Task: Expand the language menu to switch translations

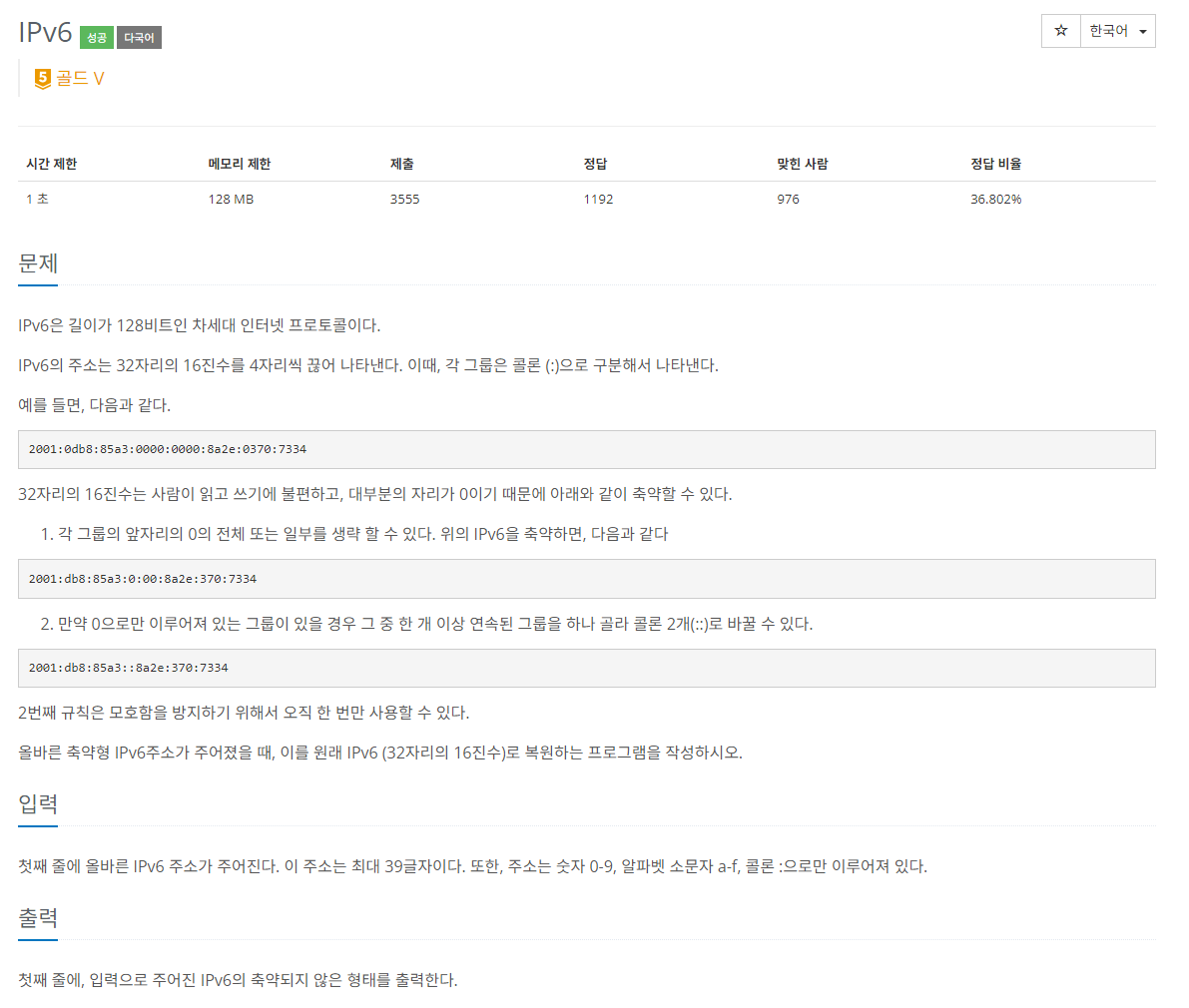Action: click(x=1117, y=31)
